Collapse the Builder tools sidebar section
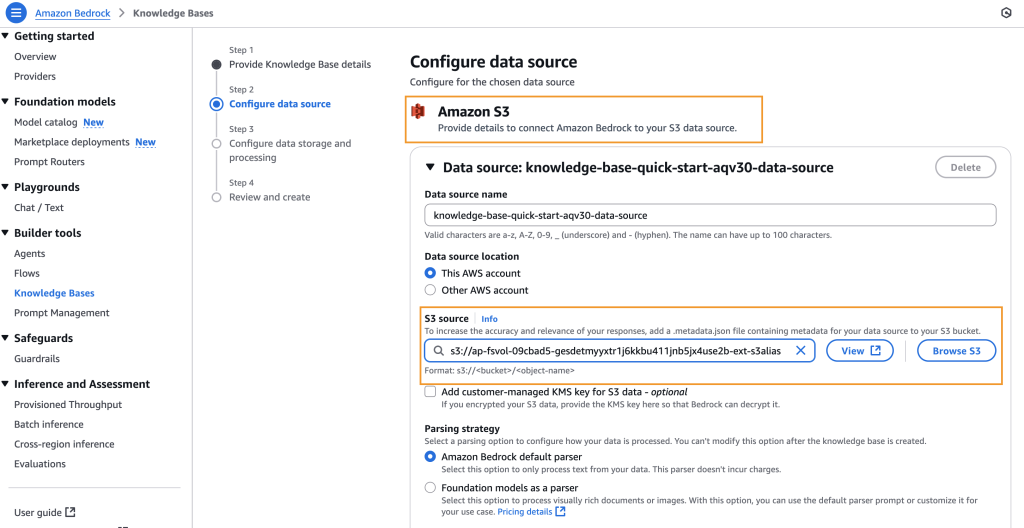Image resolution: width=1024 pixels, height=528 pixels. [x=6, y=233]
